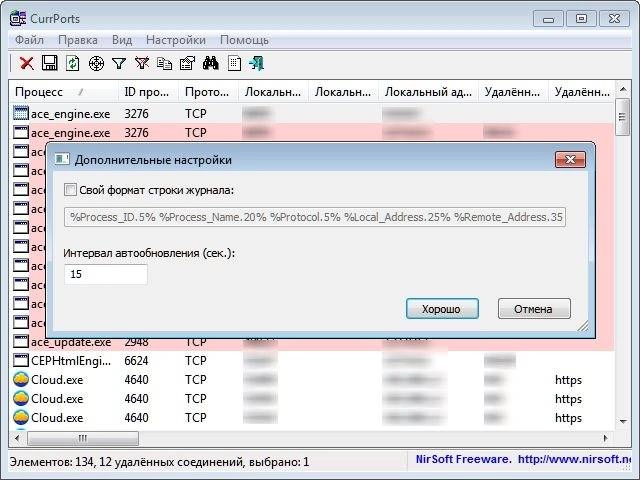The height and width of the screenshot is (480, 640).
Task: Click the copy selected items icon
Action: pos(164,64)
